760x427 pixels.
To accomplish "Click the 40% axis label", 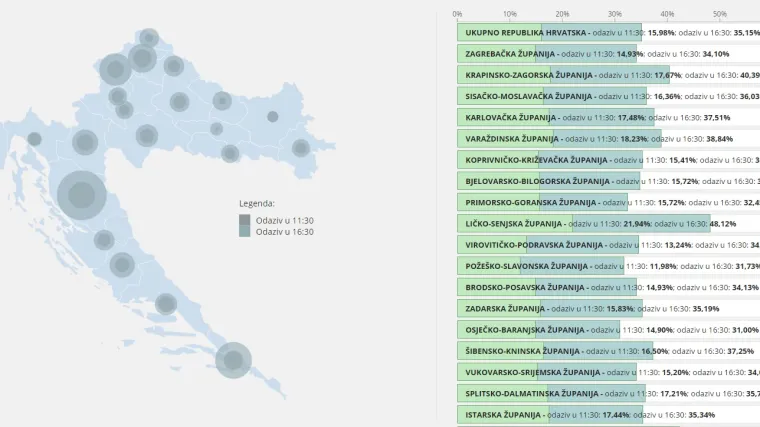I will coord(667,14).
